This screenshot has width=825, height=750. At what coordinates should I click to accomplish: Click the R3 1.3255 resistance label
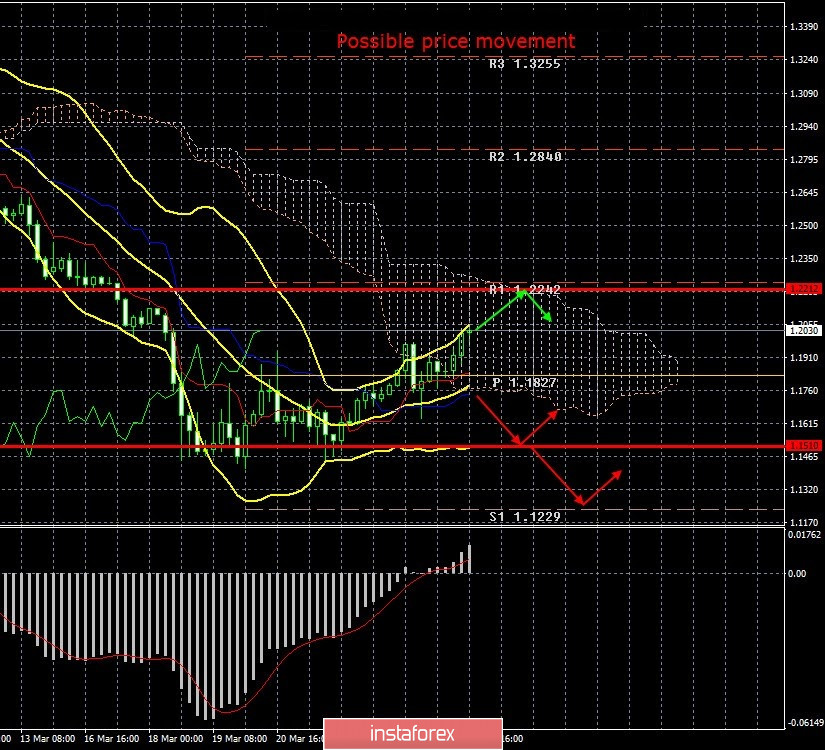point(525,64)
